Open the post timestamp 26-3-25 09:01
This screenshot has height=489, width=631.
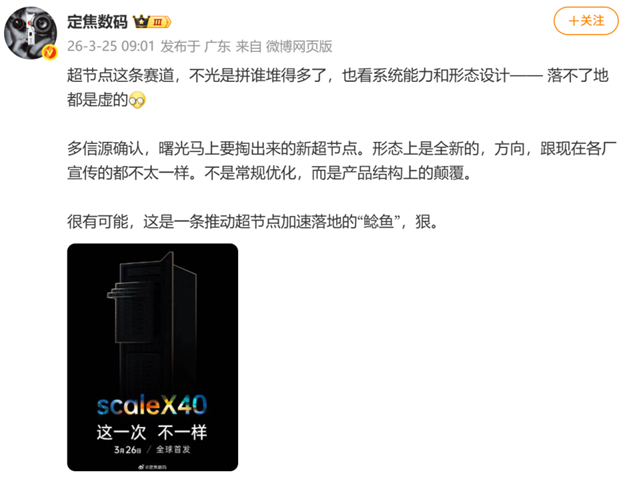[111, 46]
